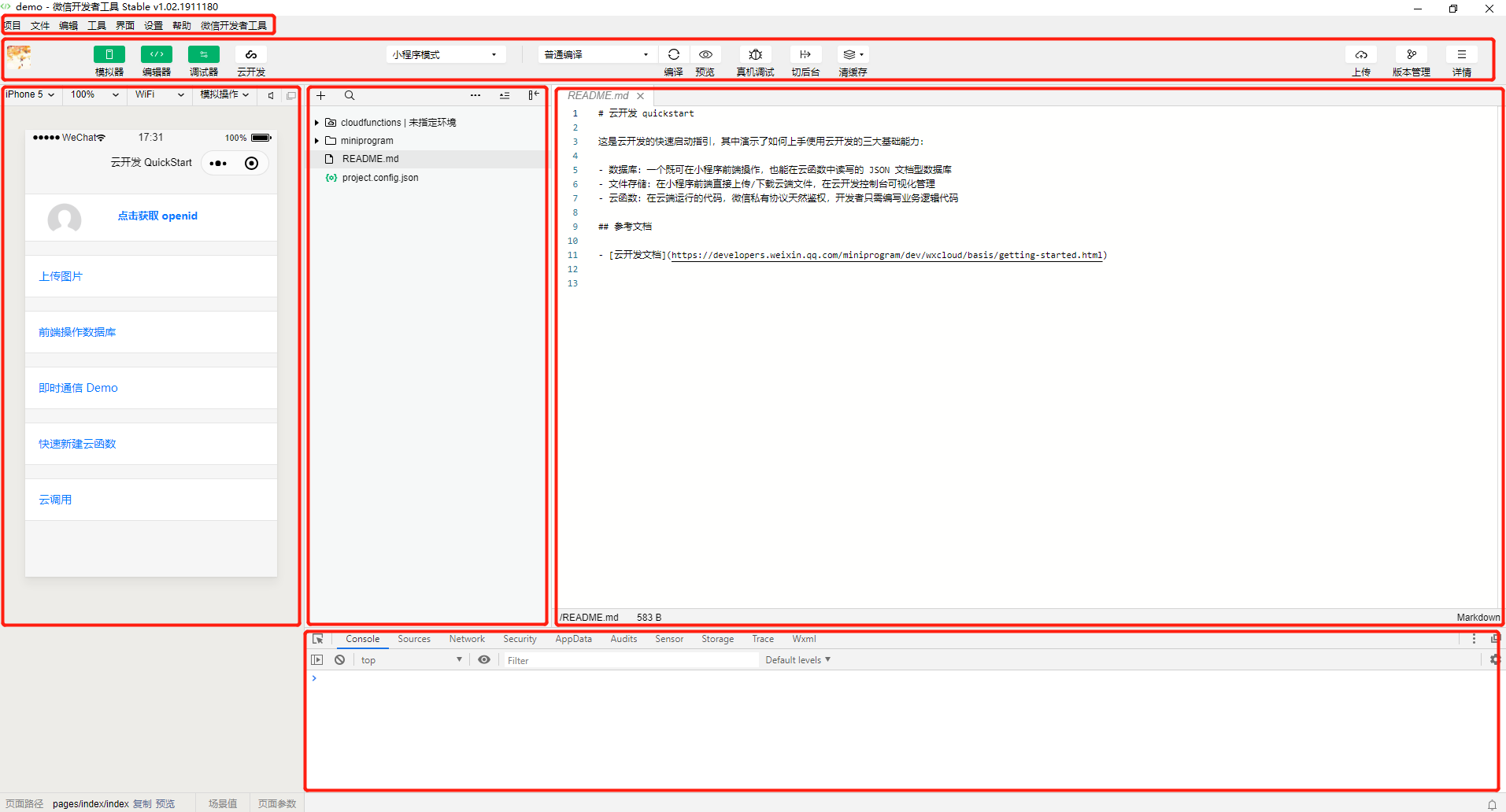The image size is (1506, 812).
Task: Click the upload cloud icon
Action: tap(1361, 54)
